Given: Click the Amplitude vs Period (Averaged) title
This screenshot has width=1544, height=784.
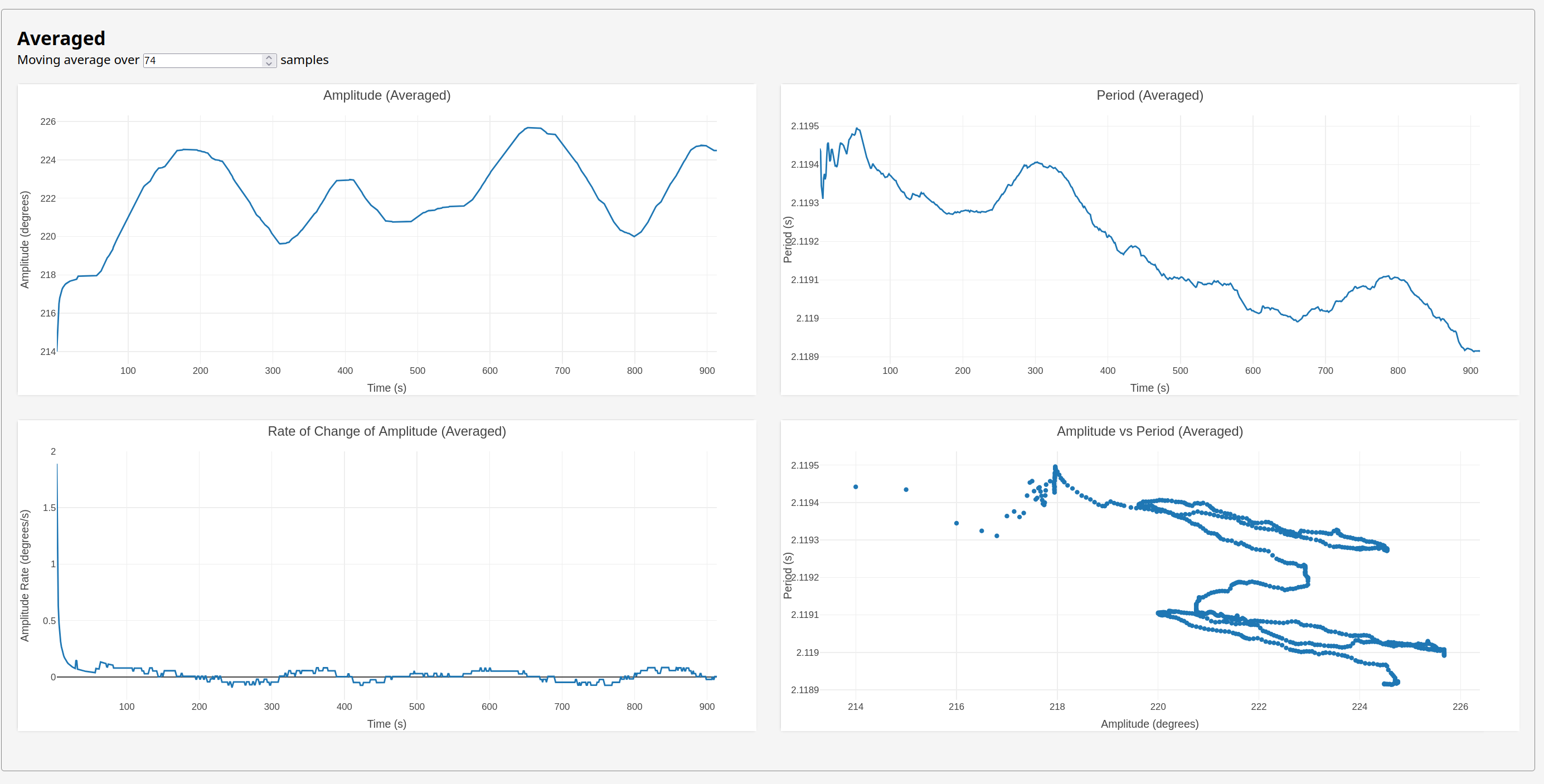Looking at the screenshot, I should [1149, 431].
